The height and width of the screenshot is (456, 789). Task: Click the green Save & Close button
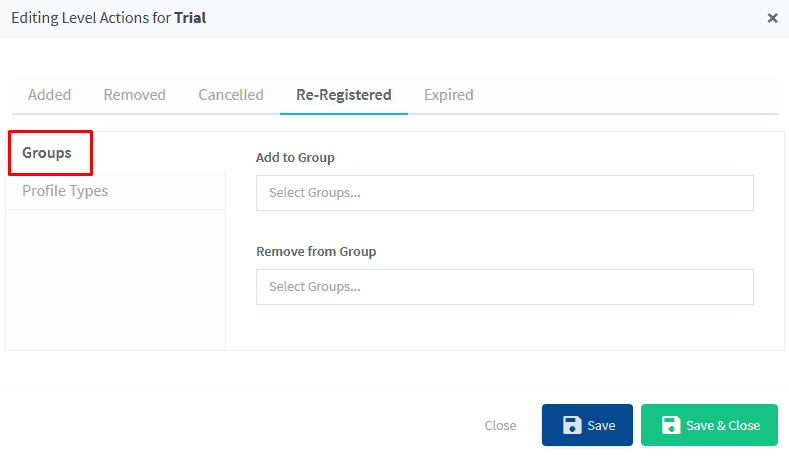pos(709,425)
